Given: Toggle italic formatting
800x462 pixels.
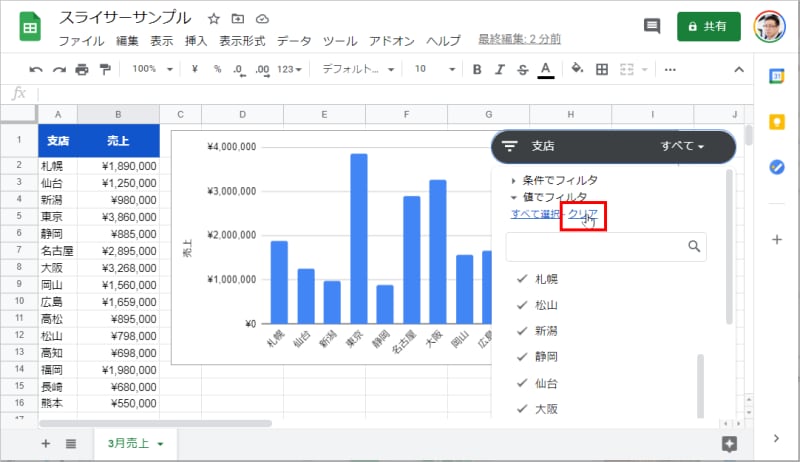Looking at the screenshot, I should pyautogui.click(x=500, y=69).
